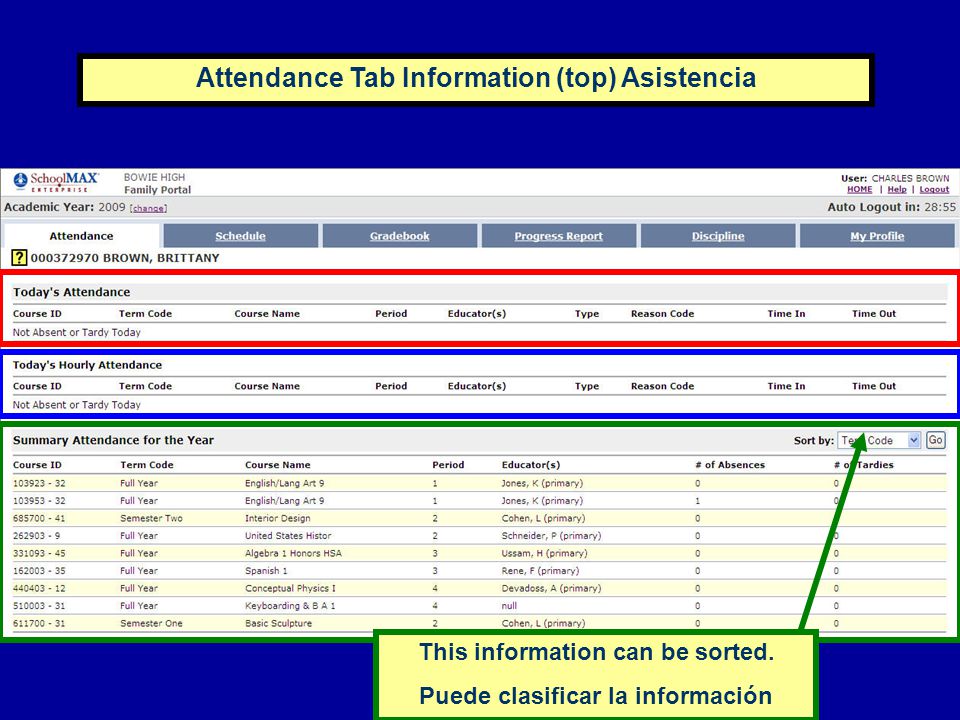Switch to the My Profile tab
Viewport: 960px width, 720px height.
click(877, 236)
